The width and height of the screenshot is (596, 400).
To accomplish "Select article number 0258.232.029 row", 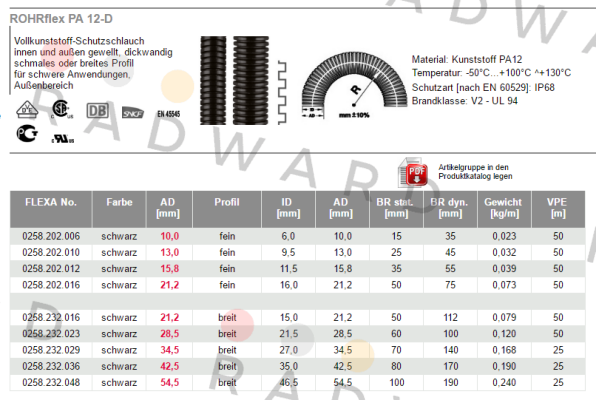I will [297, 350].
